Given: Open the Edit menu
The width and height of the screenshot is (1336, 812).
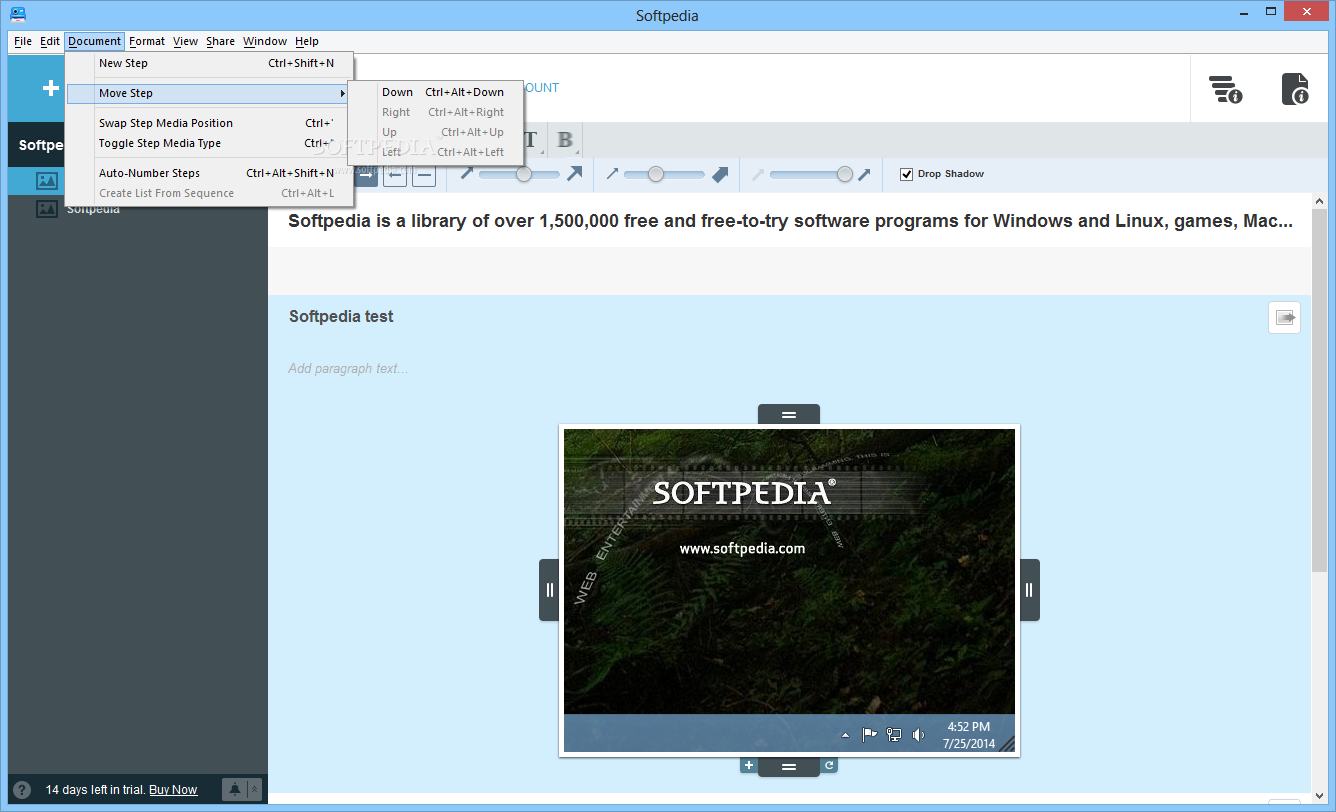Looking at the screenshot, I should [50, 41].
